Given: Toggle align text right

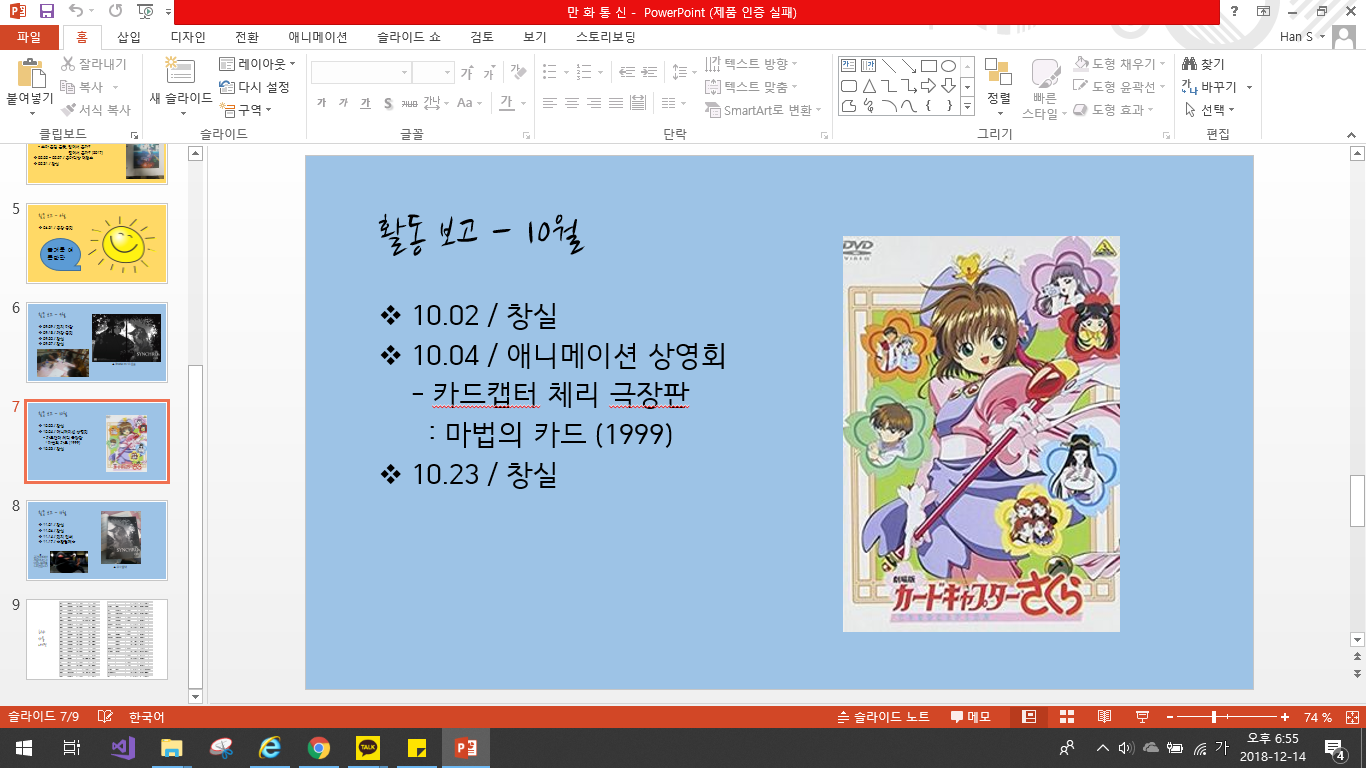Looking at the screenshot, I should click(593, 103).
